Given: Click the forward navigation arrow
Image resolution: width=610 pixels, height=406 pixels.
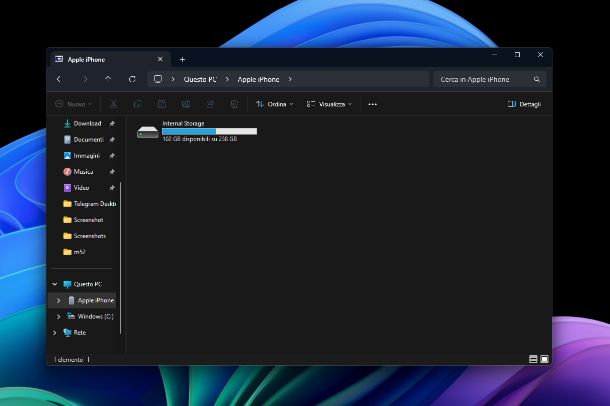Looking at the screenshot, I should [85, 79].
